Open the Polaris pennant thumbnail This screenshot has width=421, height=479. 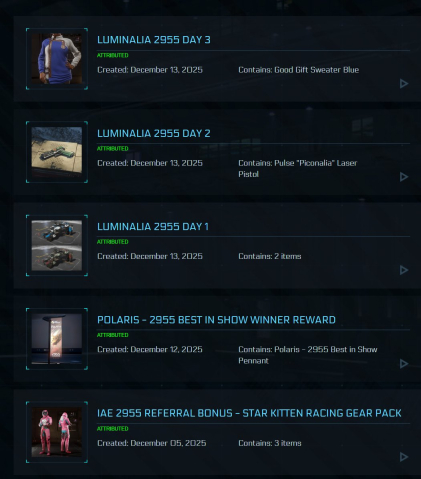tap(57, 339)
